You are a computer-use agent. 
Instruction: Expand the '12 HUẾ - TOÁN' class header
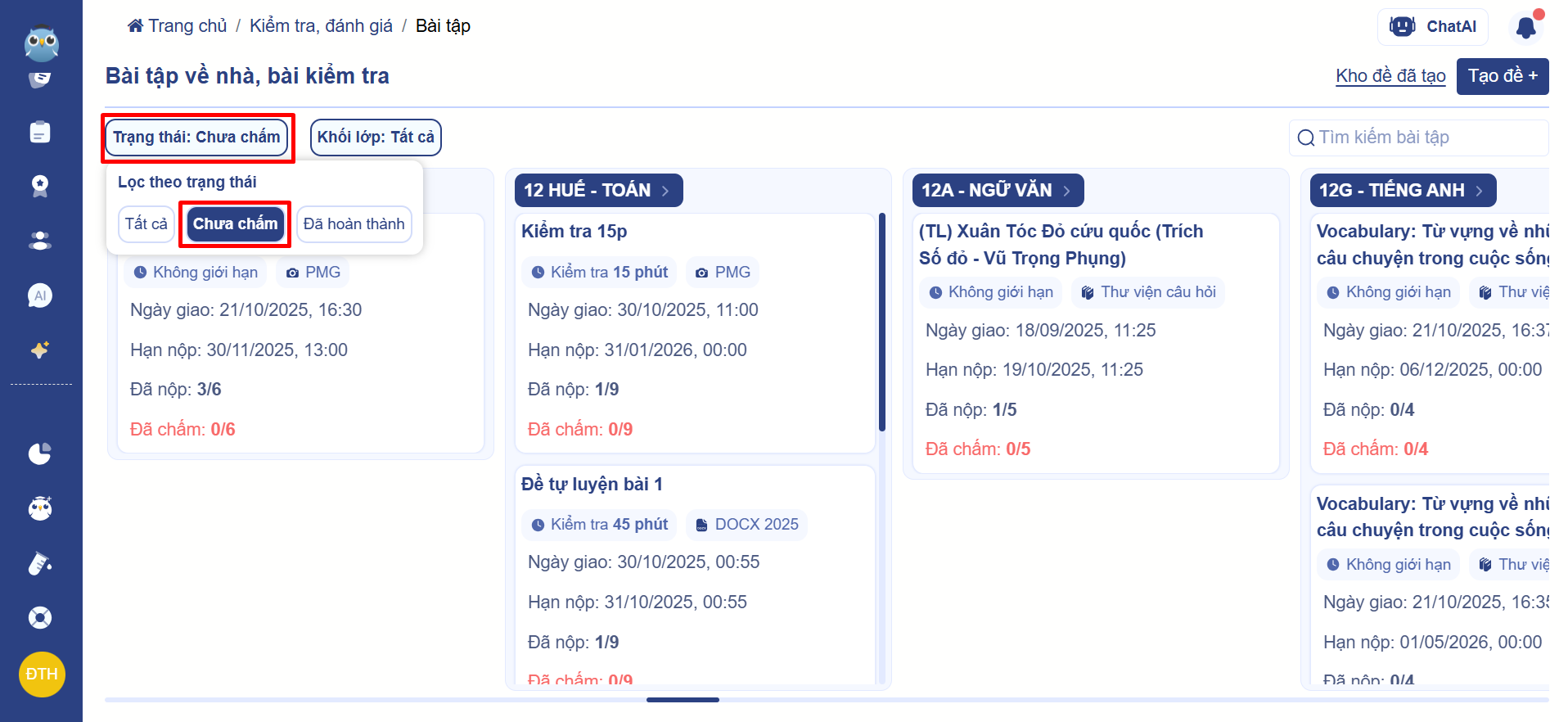(598, 191)
